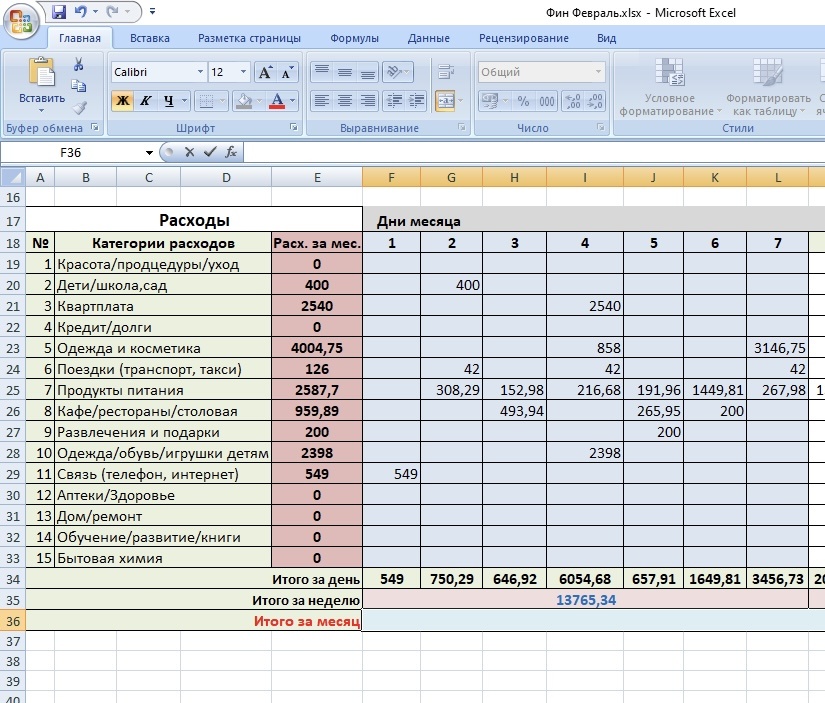Image resolution: width=825 pixels, height=703 pixels.
Task: Cancel formula entry with X
Action: tap(189, 153)
